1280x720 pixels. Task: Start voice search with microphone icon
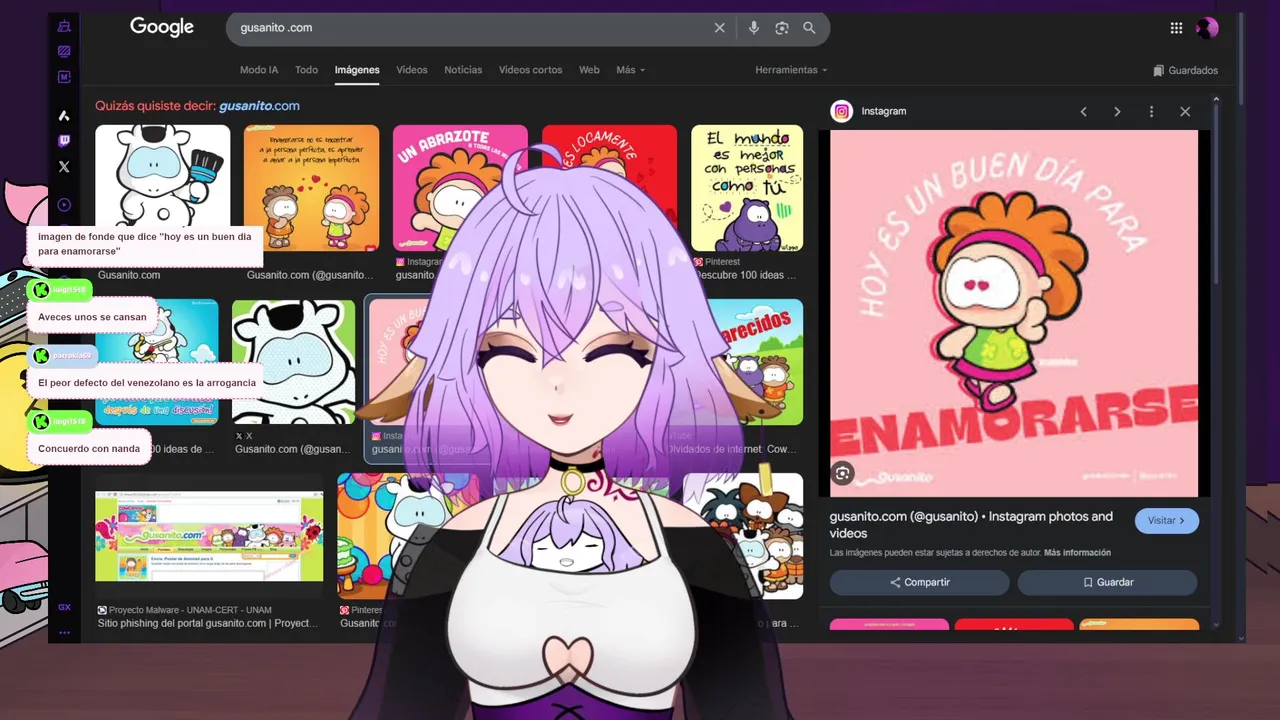[x=754, y=28]
